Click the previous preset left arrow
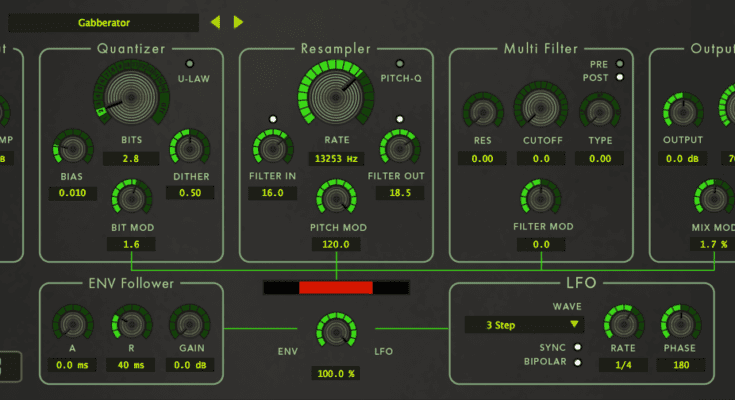The height and width of the screenshot is (400, 735). (216, 21)
